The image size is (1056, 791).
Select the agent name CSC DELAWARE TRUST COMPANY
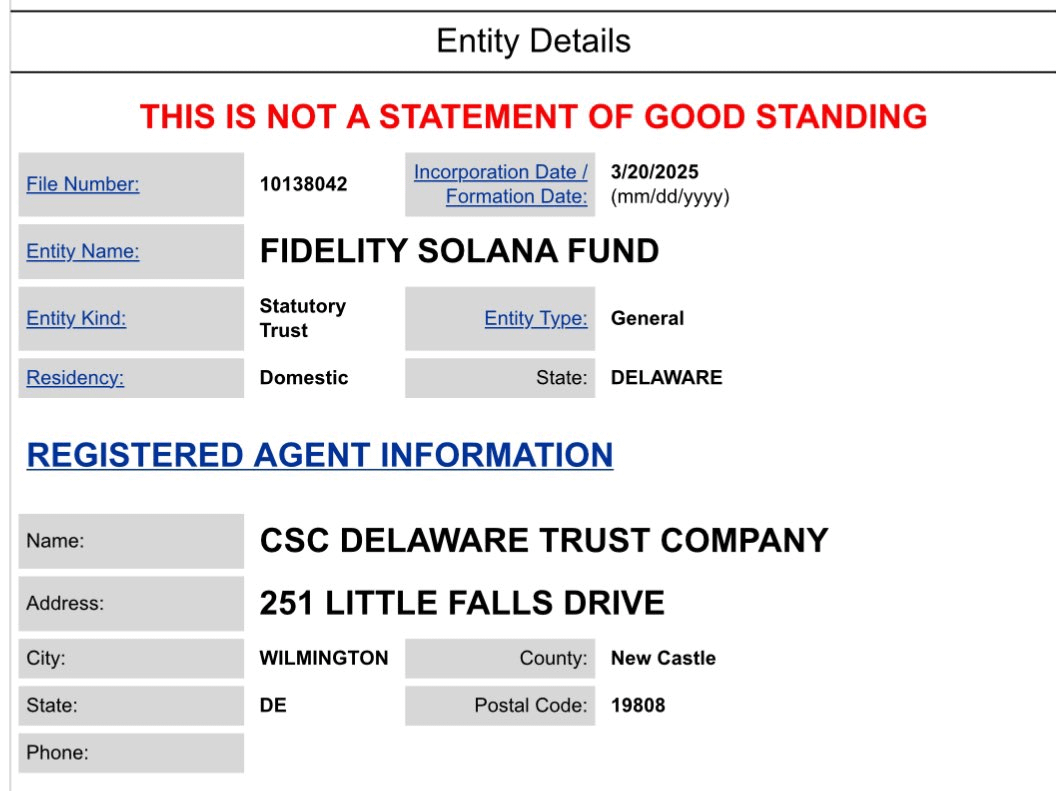pyautogui.click(x=540, y=540)
